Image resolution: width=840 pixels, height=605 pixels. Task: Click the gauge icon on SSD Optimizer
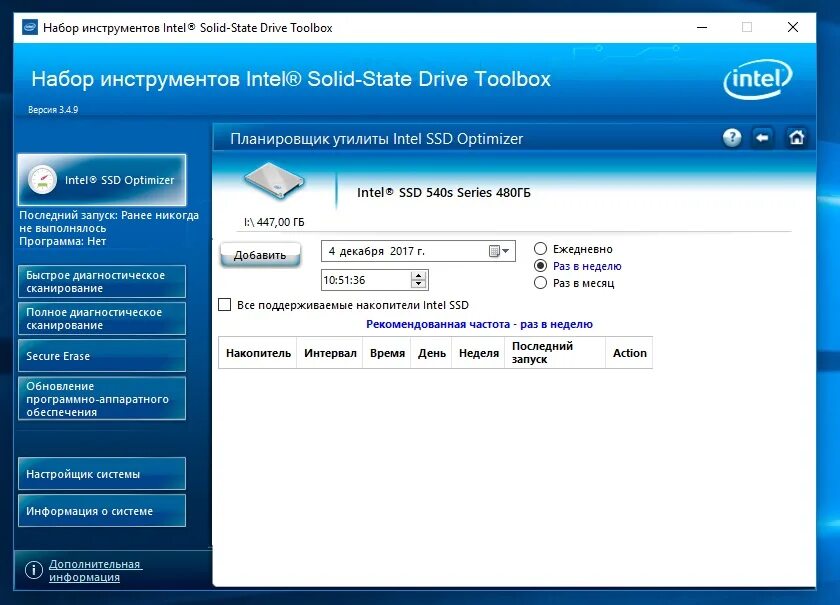[42, 180]
